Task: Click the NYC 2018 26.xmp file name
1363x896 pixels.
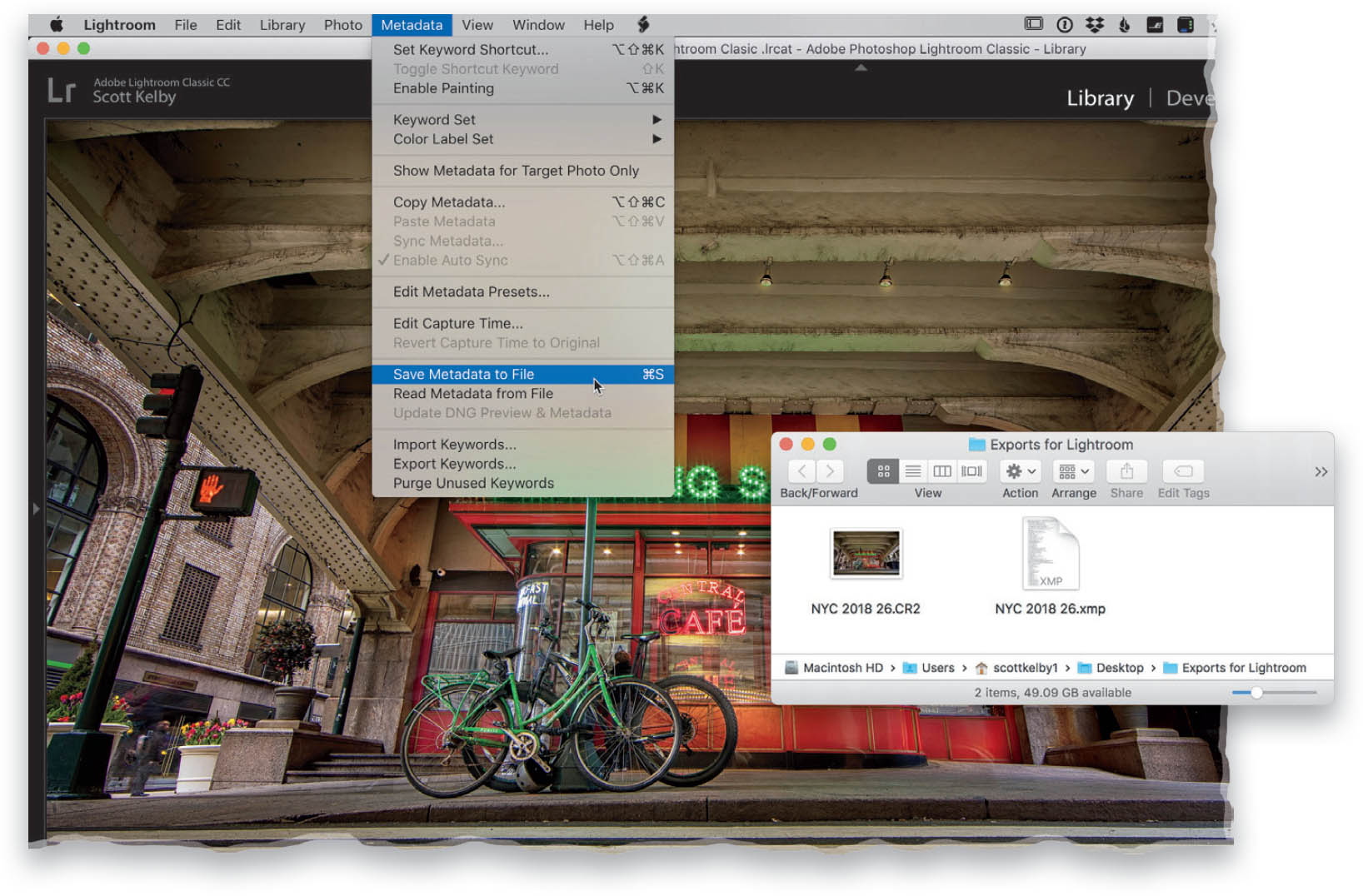Action: pyautogui.click(x=1050, y=609)
